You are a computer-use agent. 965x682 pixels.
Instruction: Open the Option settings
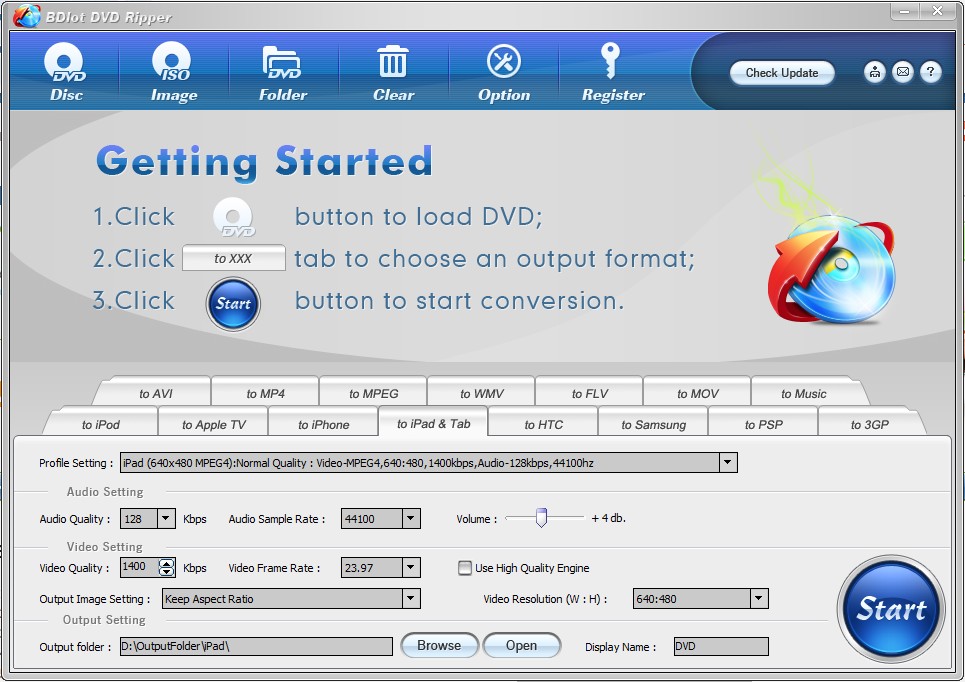(x=503, y=72)
